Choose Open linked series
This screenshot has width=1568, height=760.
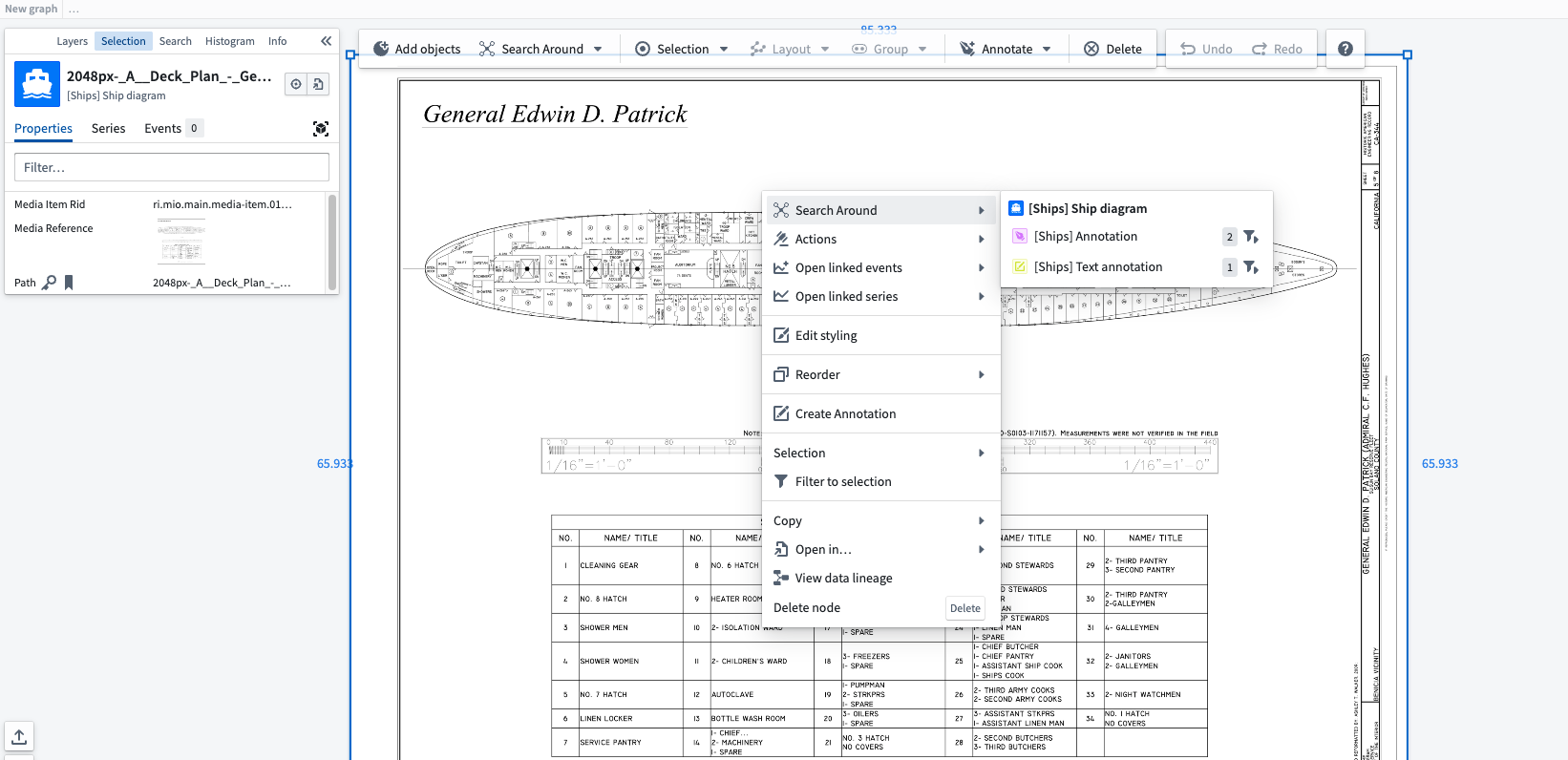(x=881, y=297)
